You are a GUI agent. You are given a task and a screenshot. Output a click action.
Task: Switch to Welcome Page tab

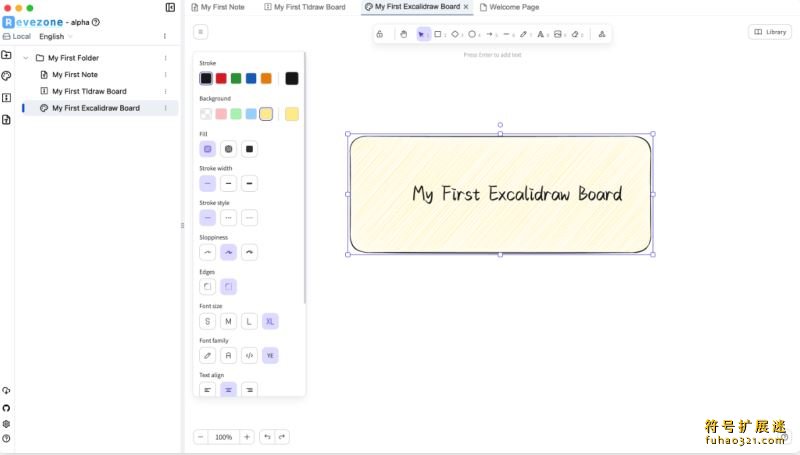click(x=509, y=7)
